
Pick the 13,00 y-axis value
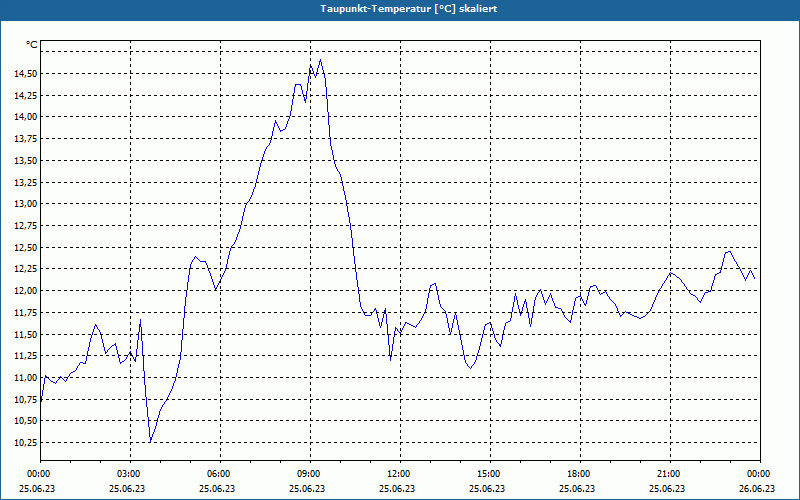click(x=26, y=204)
